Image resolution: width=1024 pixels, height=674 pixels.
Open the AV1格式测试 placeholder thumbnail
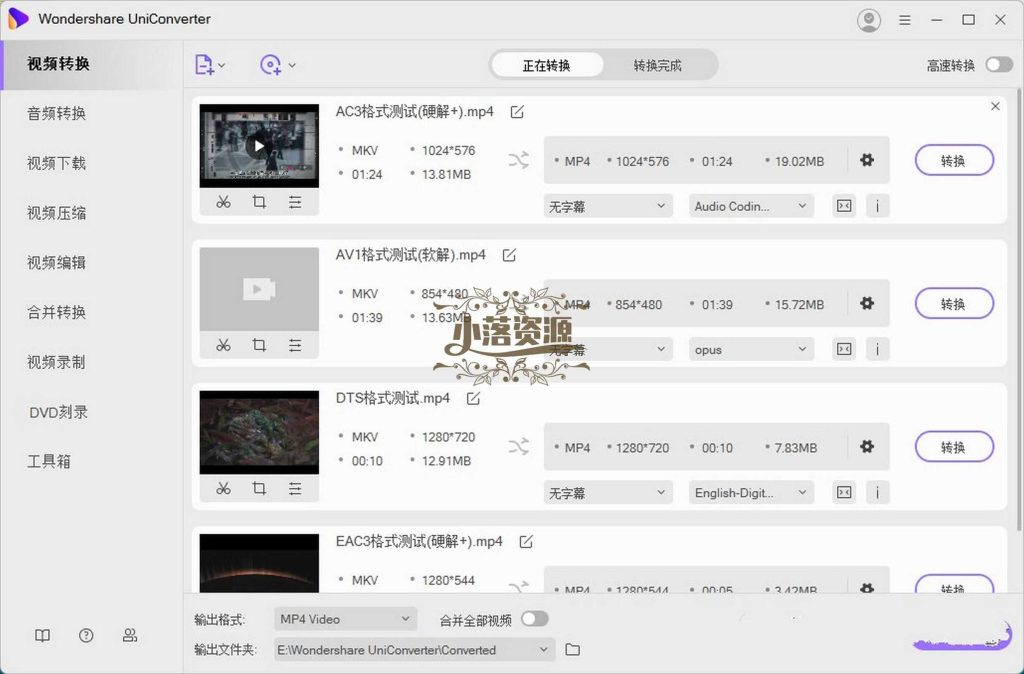pyautogui.click(x=259, y=289)
